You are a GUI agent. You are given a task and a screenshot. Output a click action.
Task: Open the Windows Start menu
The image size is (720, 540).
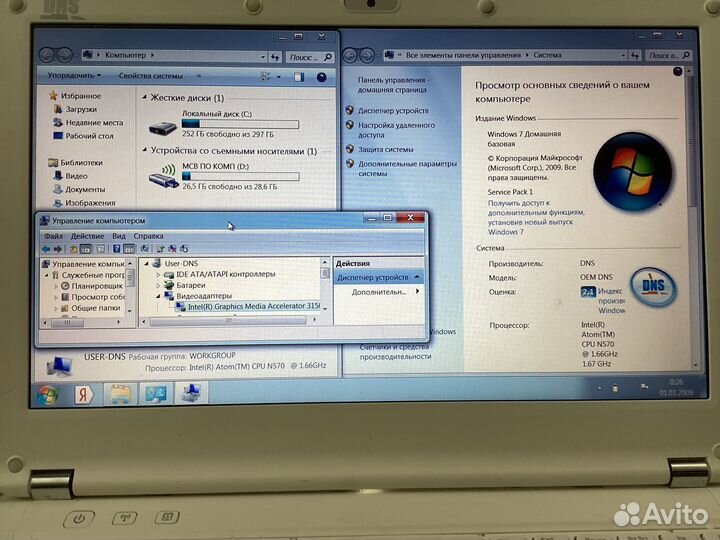(x=46, y=395)
